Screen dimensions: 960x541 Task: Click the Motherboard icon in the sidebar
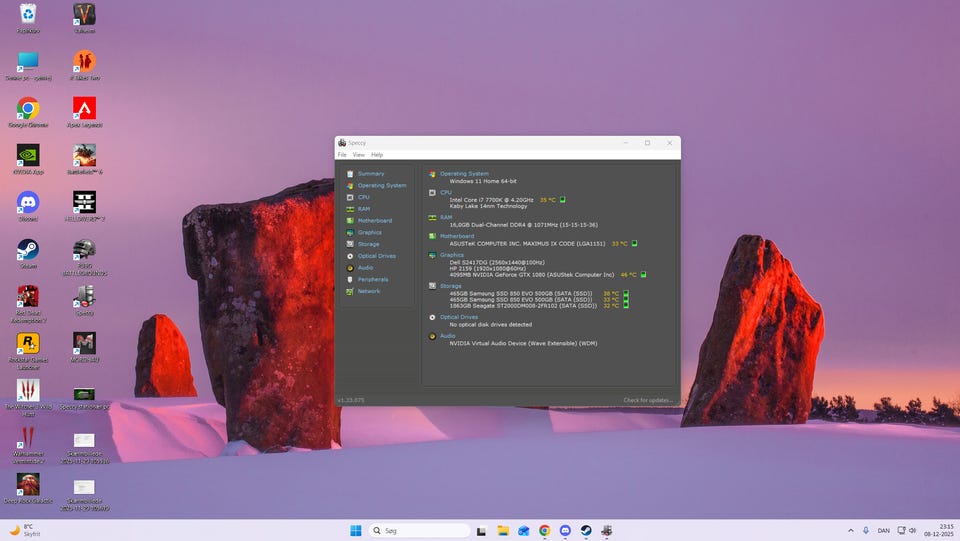pyautogui.click(x=349, y=221)
